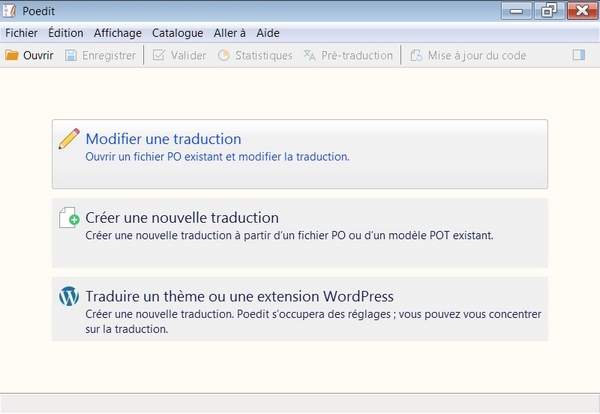
Task: Click the Statistiques toolbar label
Action: click(264, 55)
